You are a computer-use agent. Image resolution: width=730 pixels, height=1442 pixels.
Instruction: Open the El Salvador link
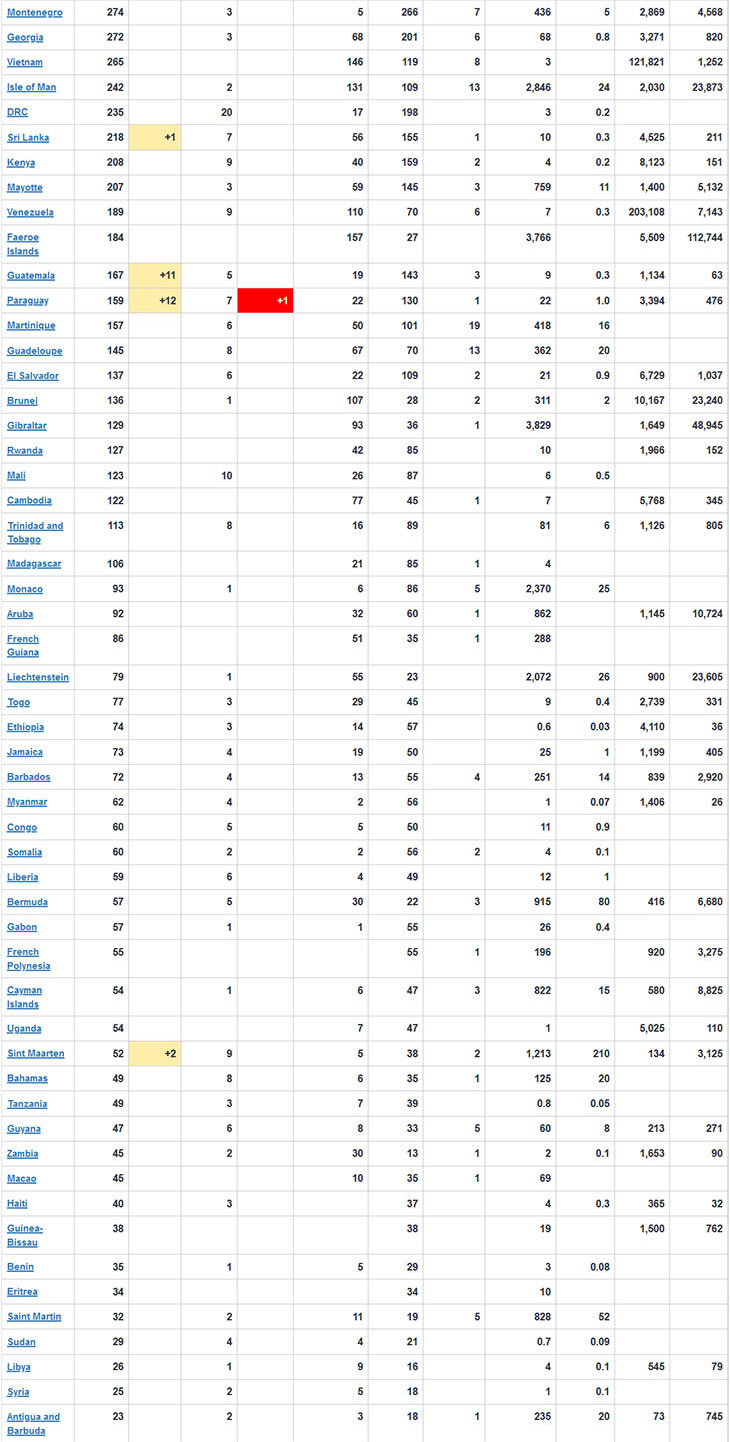point(33,375)
